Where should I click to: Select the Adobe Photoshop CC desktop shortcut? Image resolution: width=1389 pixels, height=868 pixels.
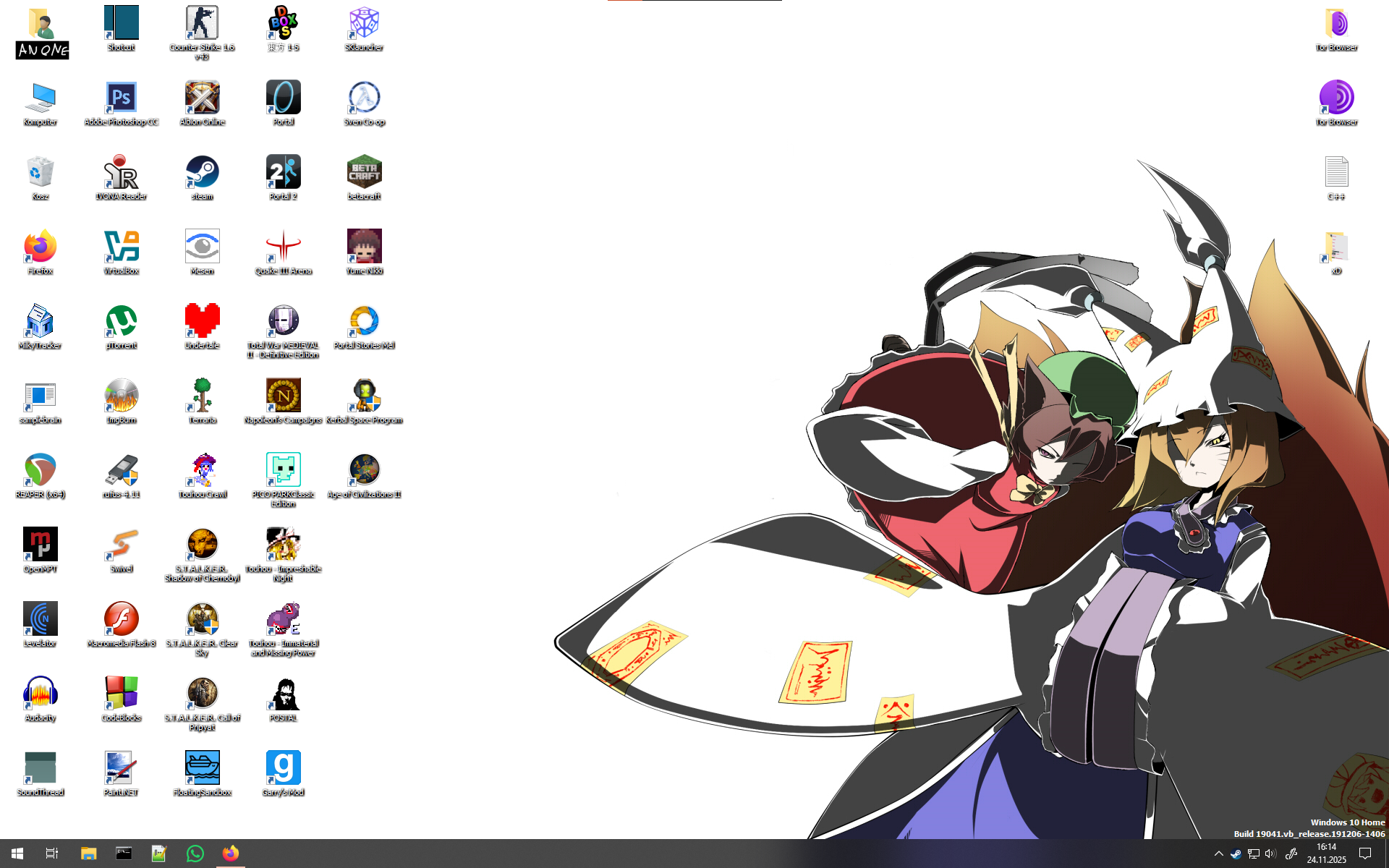tap(121, 98)
